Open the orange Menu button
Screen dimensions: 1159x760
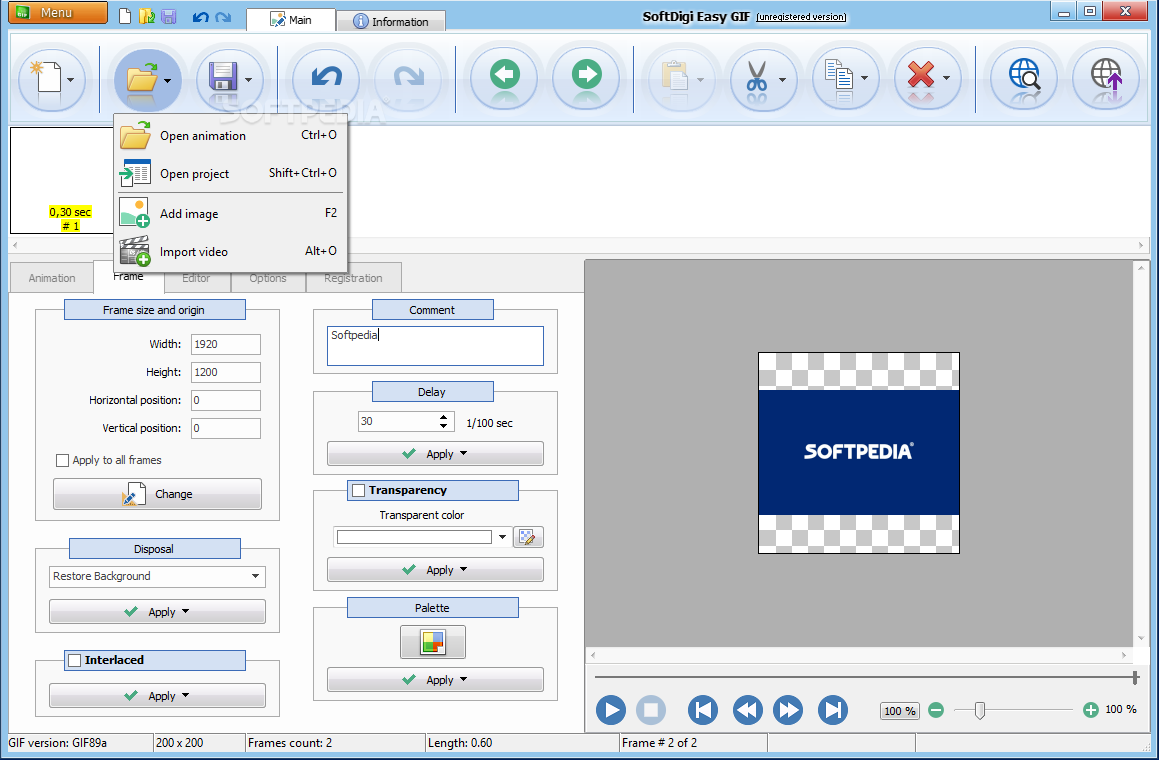(58, 13)
